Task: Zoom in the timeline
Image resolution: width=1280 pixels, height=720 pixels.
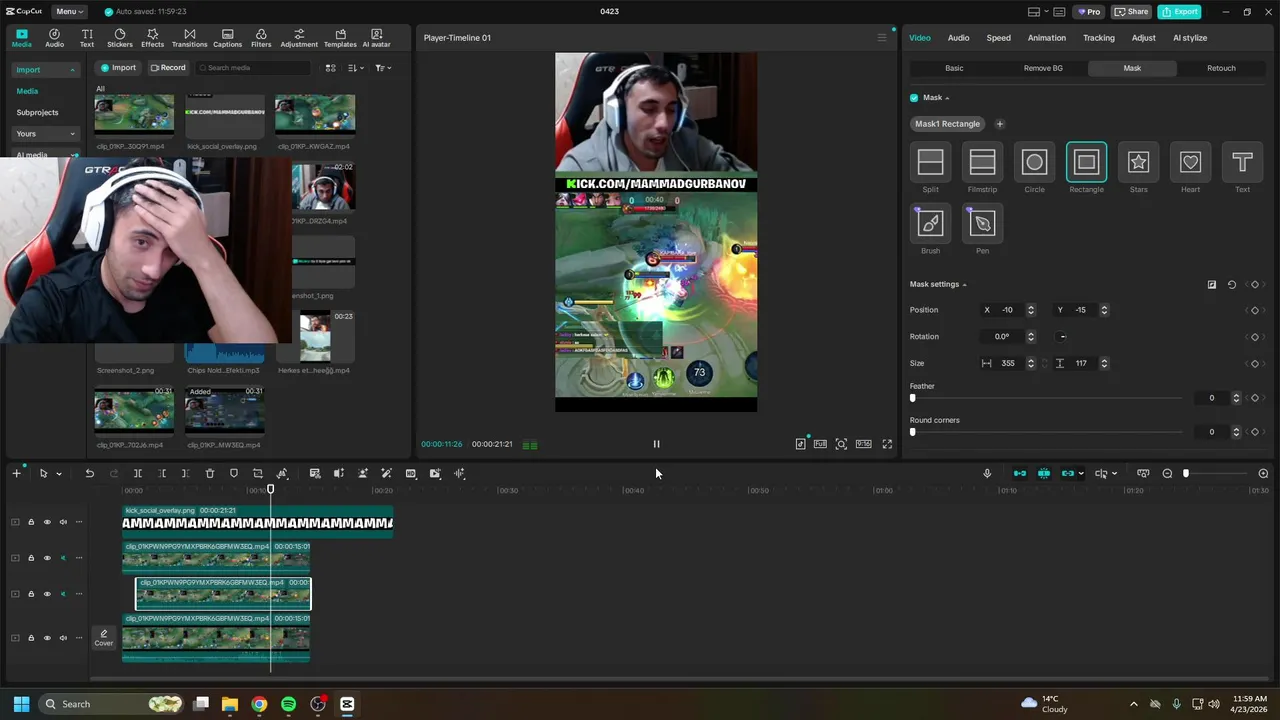Action: point(1263,474)
